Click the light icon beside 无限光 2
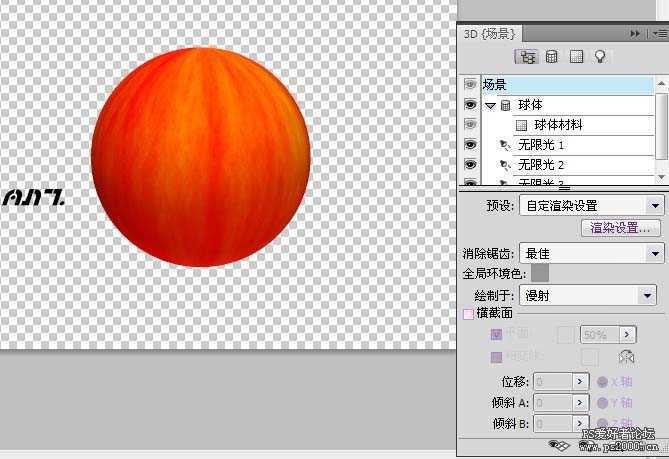Screen dimensions: 669x459 click(505, 165)
